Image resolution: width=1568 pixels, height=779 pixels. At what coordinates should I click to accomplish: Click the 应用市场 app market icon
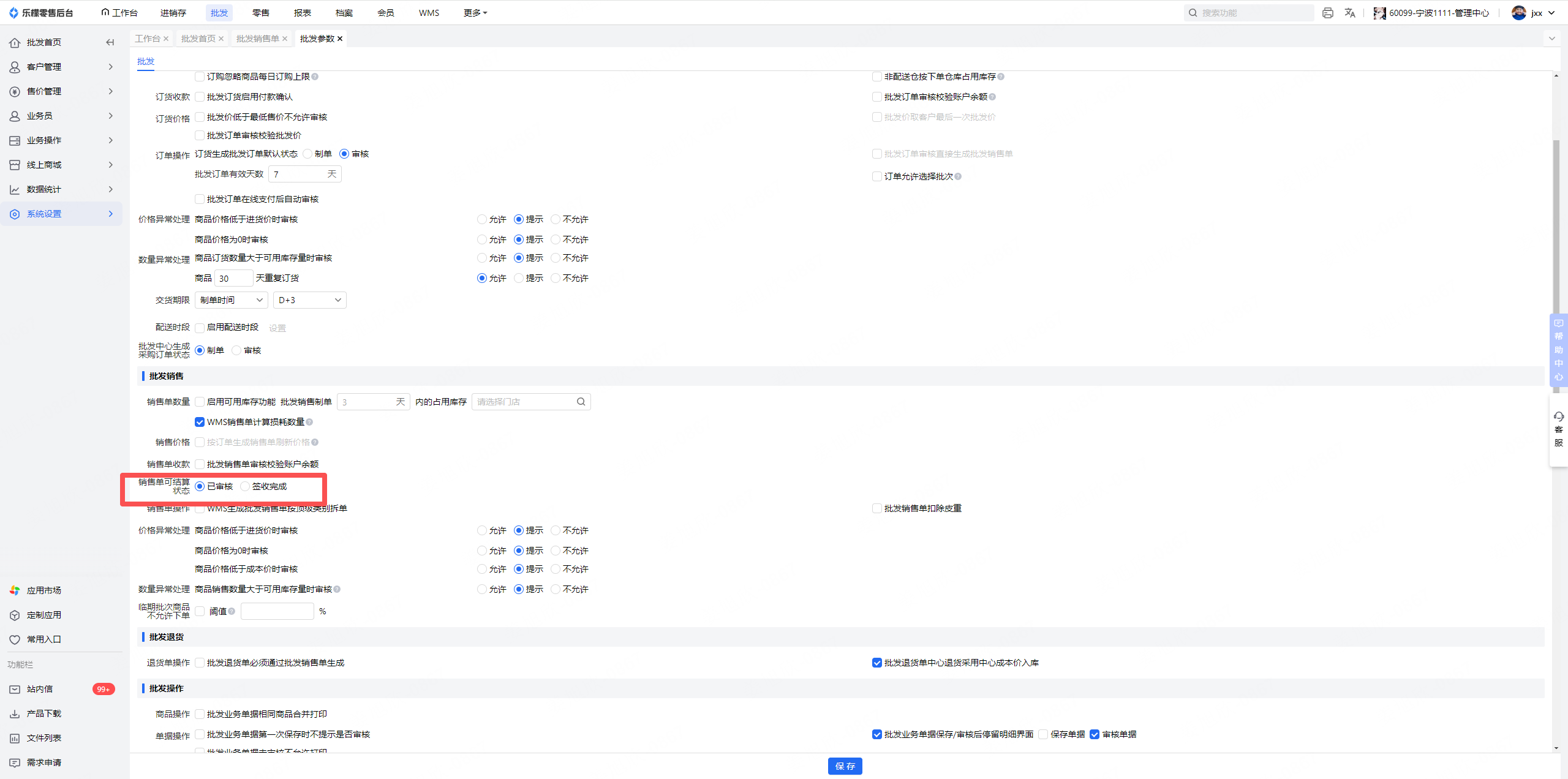[x=15, y=590]
